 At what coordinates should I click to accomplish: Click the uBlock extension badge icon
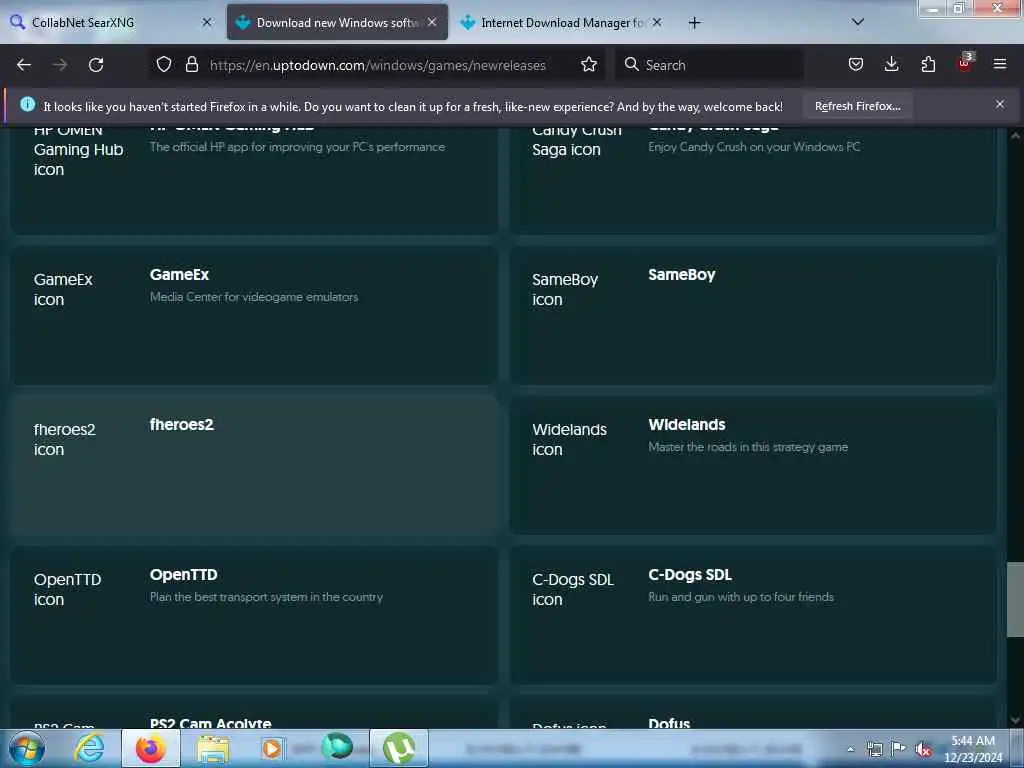tap(965, 63)
